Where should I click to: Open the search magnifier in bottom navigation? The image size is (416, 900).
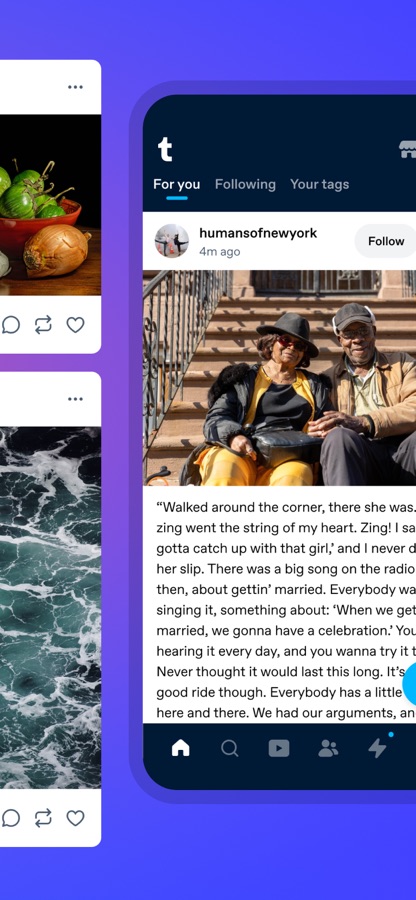(230, 748)
